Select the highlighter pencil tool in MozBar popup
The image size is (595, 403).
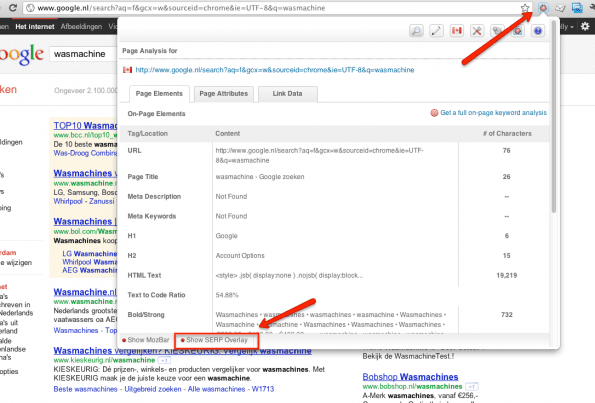click(436, 30)
